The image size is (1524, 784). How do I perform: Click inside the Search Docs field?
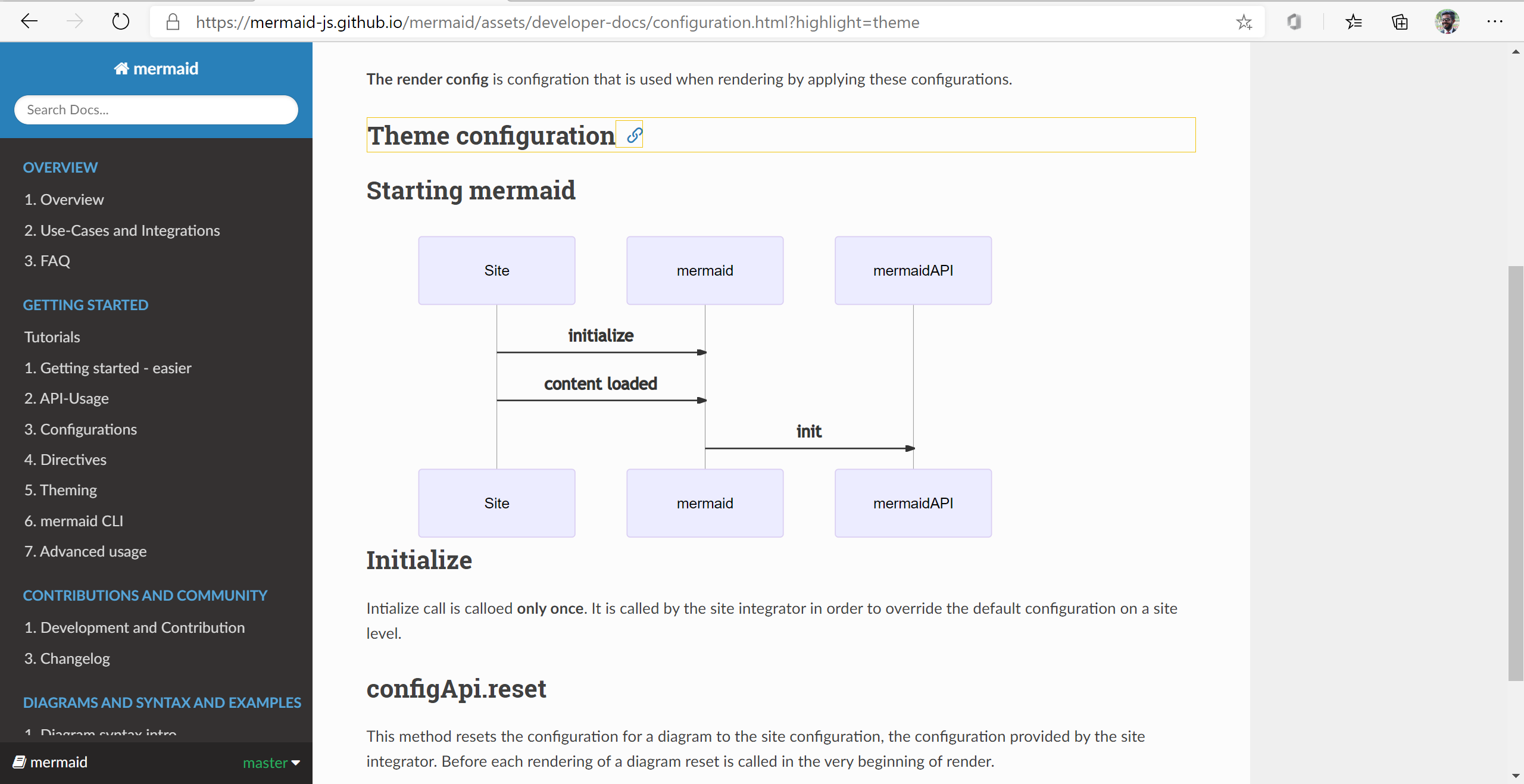155,110
